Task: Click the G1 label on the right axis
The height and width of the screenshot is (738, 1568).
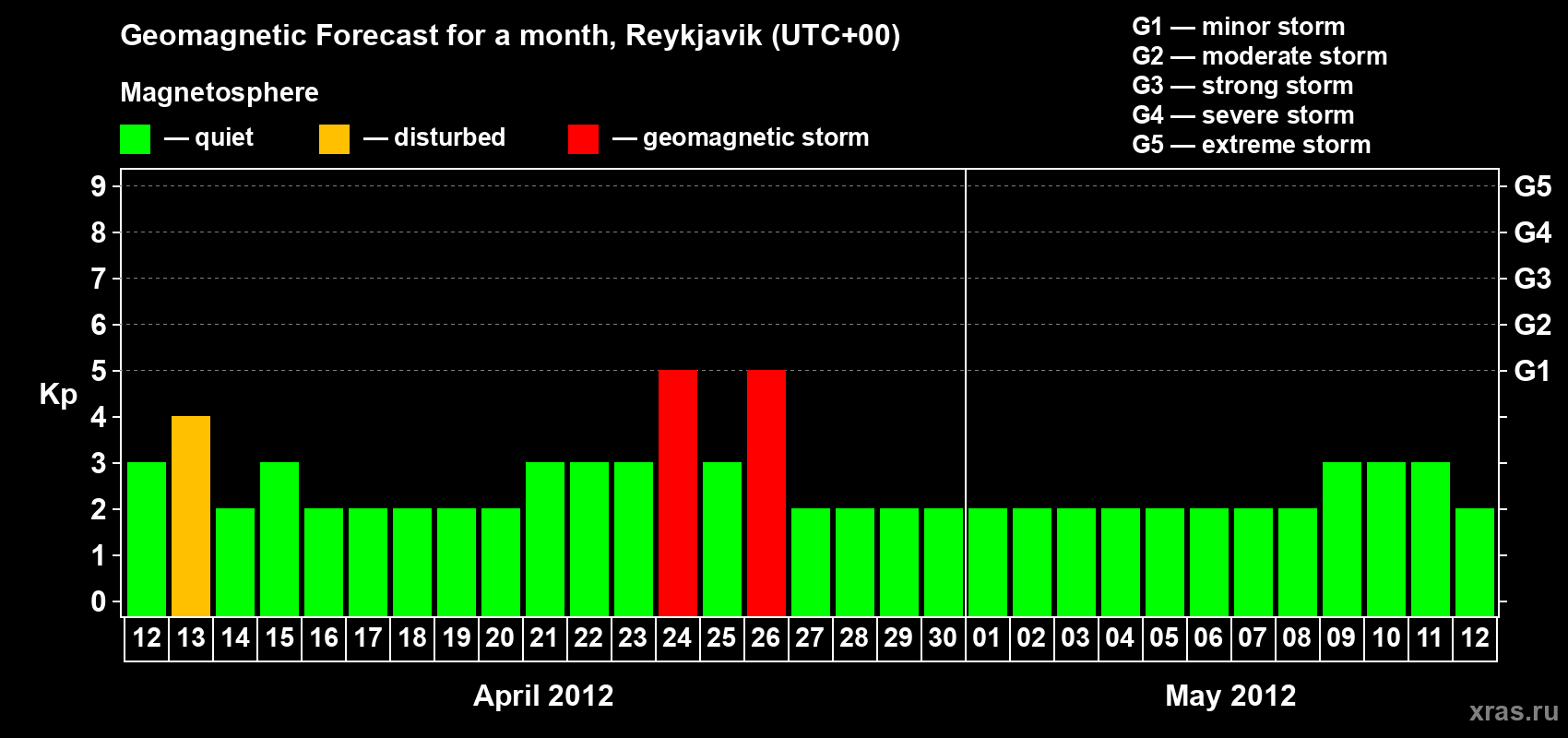Action: tap(1533, 371)
